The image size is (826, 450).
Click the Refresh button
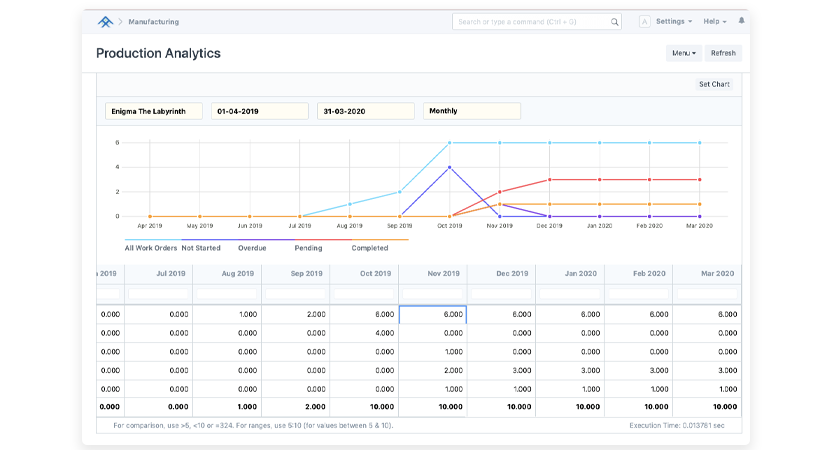(x=723, y=53)
